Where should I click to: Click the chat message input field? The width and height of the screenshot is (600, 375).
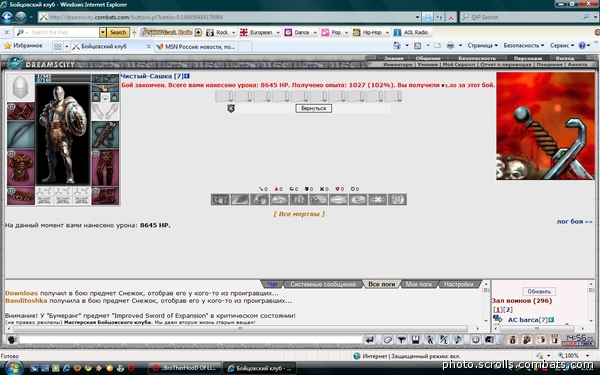coord(190,339)
